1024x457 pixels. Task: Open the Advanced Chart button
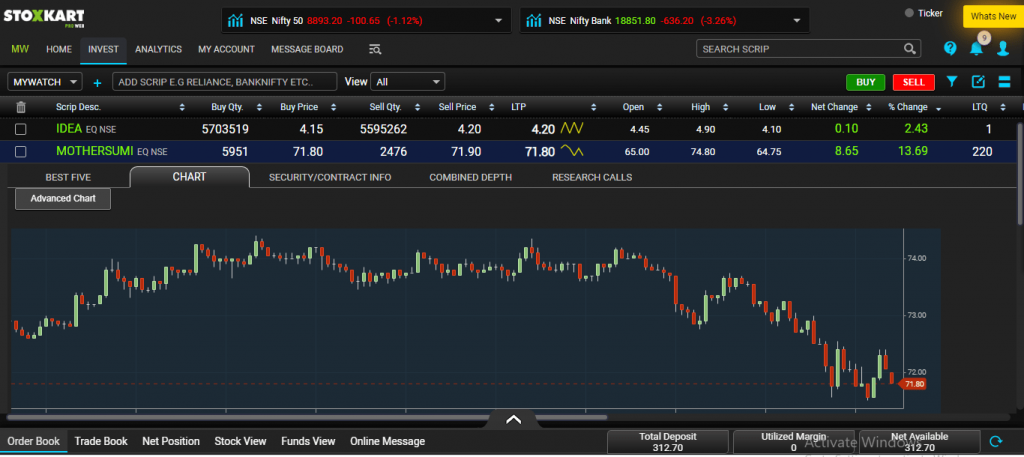click(x=63, y=198)
